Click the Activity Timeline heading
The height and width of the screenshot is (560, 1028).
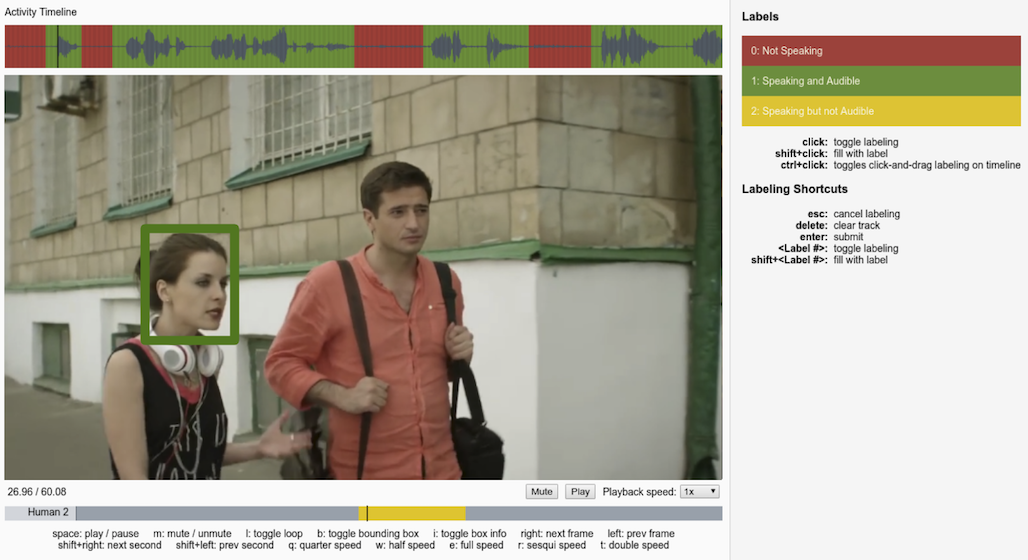pos(41,12)
